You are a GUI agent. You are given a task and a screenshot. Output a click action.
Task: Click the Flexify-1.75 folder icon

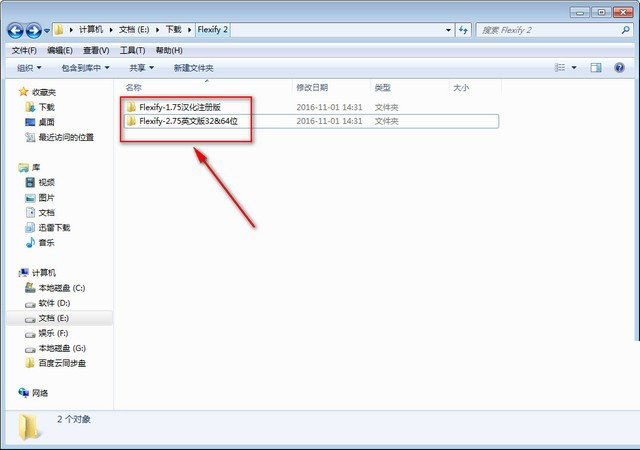point(131,107)
